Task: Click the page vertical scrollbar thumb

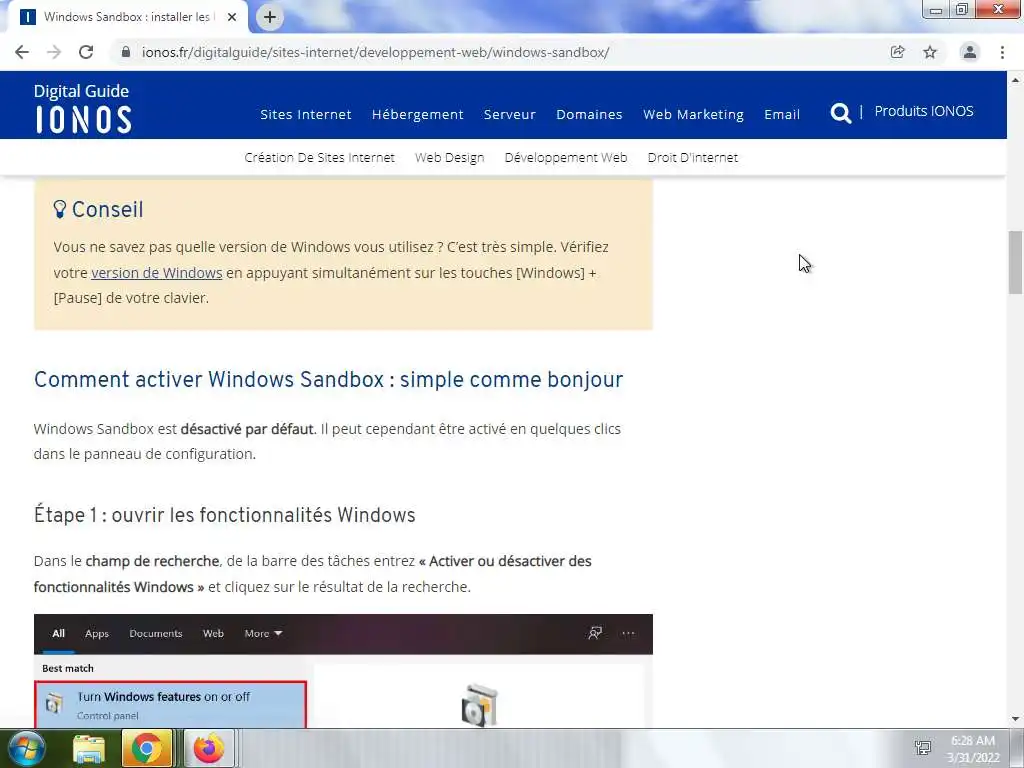Action: (x=1016, y=263)
